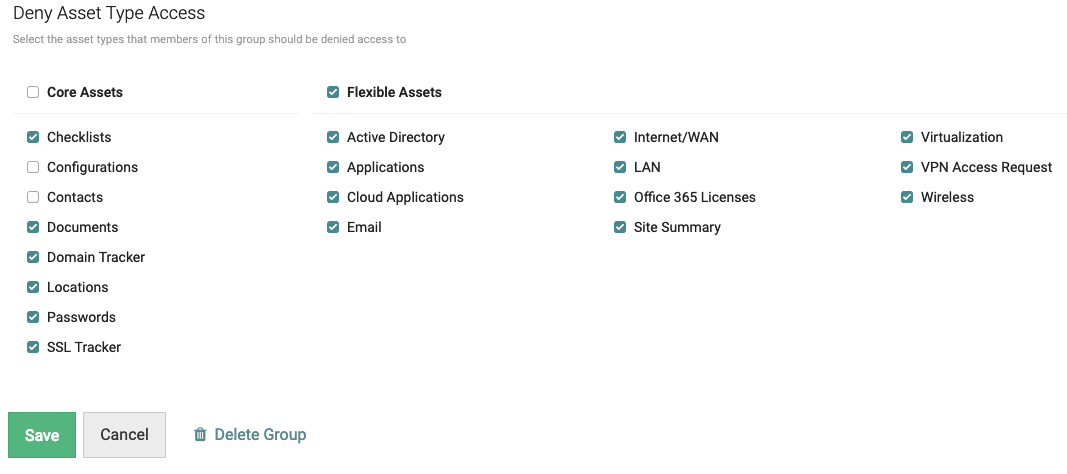Viewport: 1067px width, 474px height.
Task: Uncheck the Checklists checkbox
Action: pos(33,137)
